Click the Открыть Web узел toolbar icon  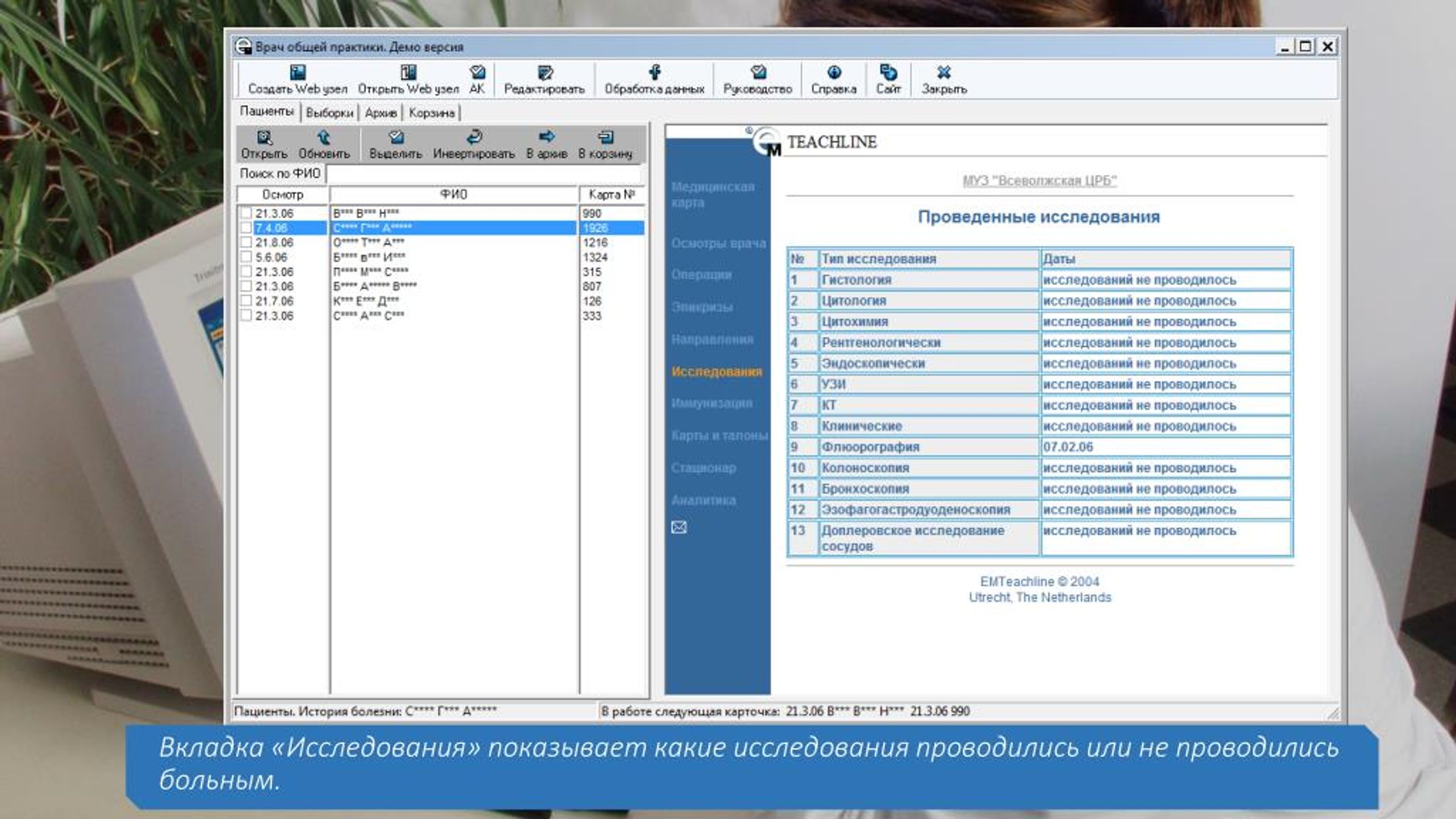[408, 72]
